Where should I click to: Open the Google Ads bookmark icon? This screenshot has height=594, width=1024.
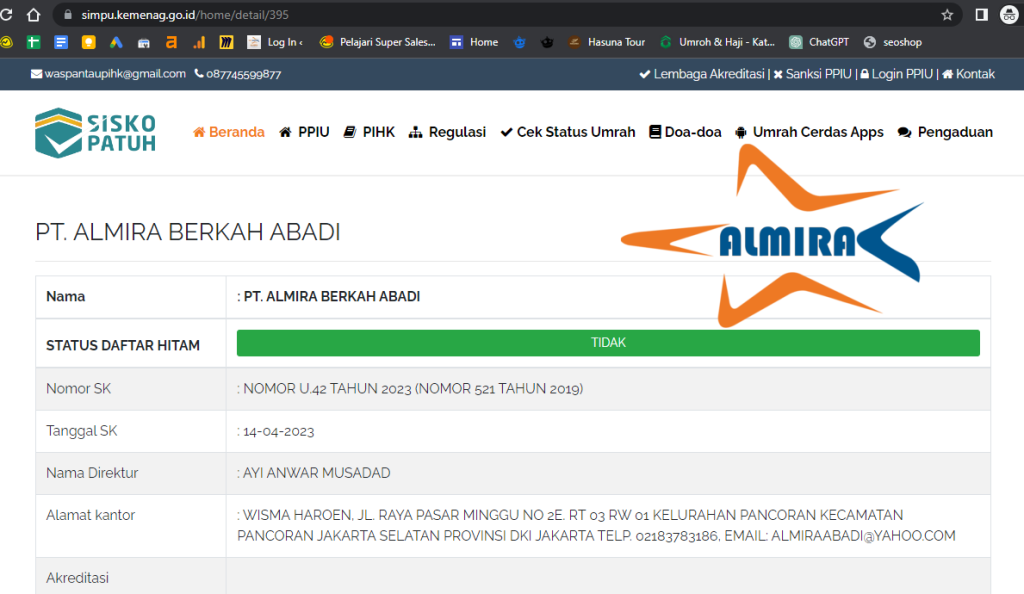pos(116,42)
